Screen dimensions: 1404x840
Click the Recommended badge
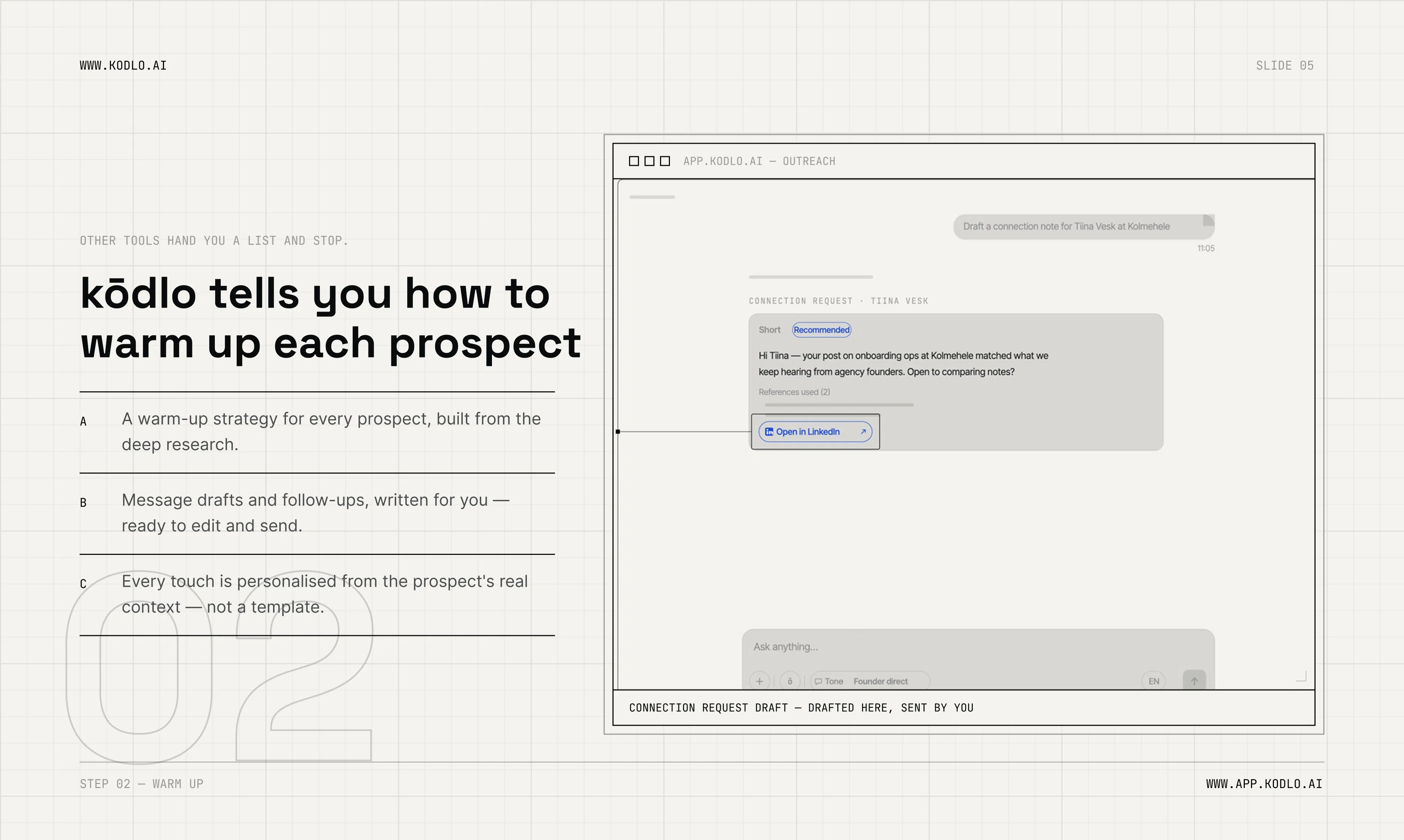click(x=821, y=330)
